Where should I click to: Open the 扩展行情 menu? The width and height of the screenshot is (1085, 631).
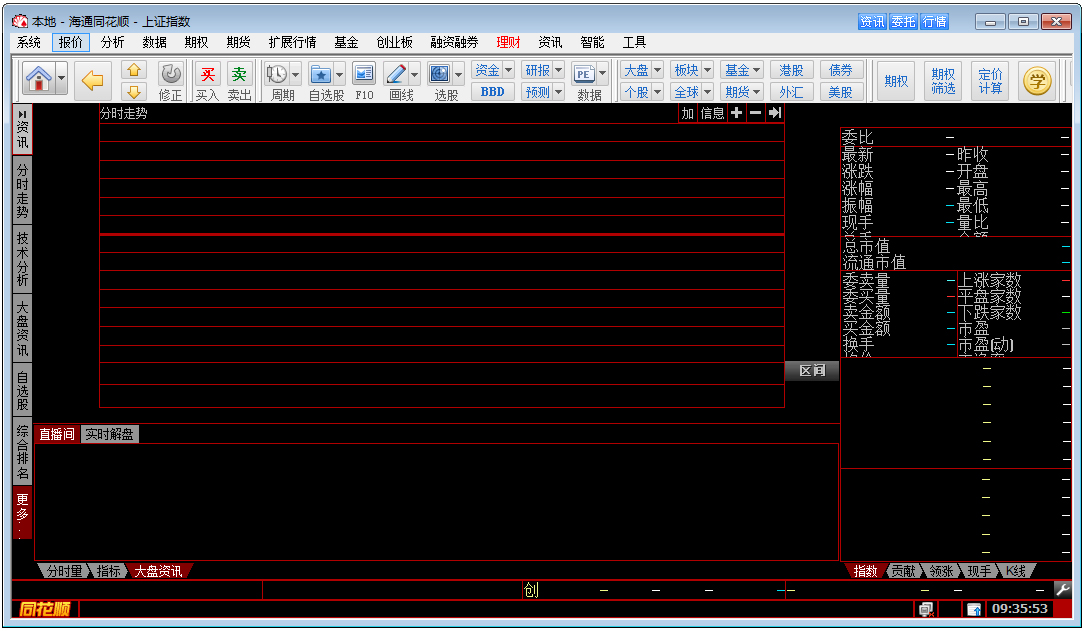[x=292, y=42]
